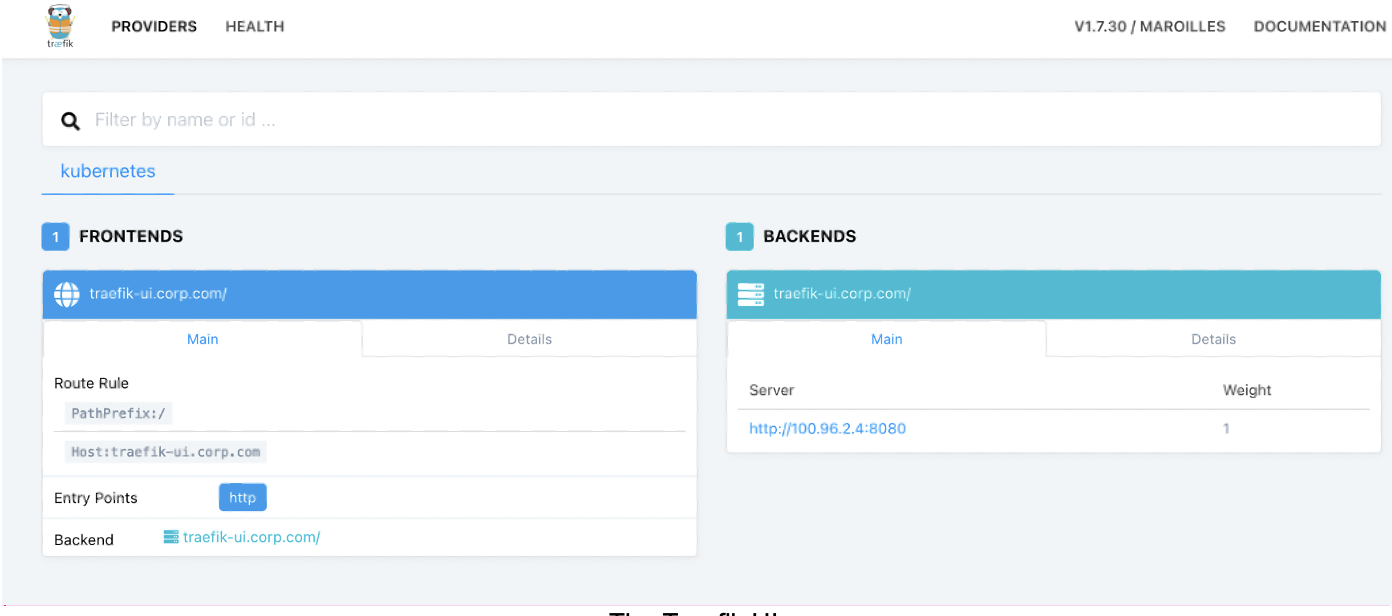
Task: Click the Frontends count badge
Action: point(55,237)
